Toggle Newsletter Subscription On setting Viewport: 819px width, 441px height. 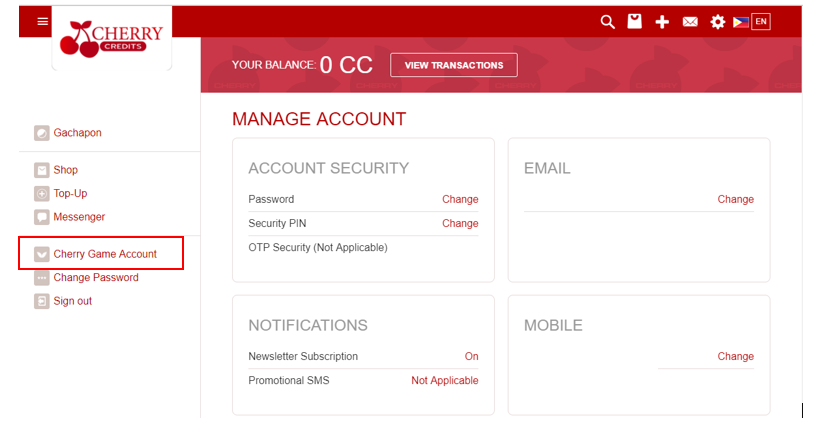(471, 356)
